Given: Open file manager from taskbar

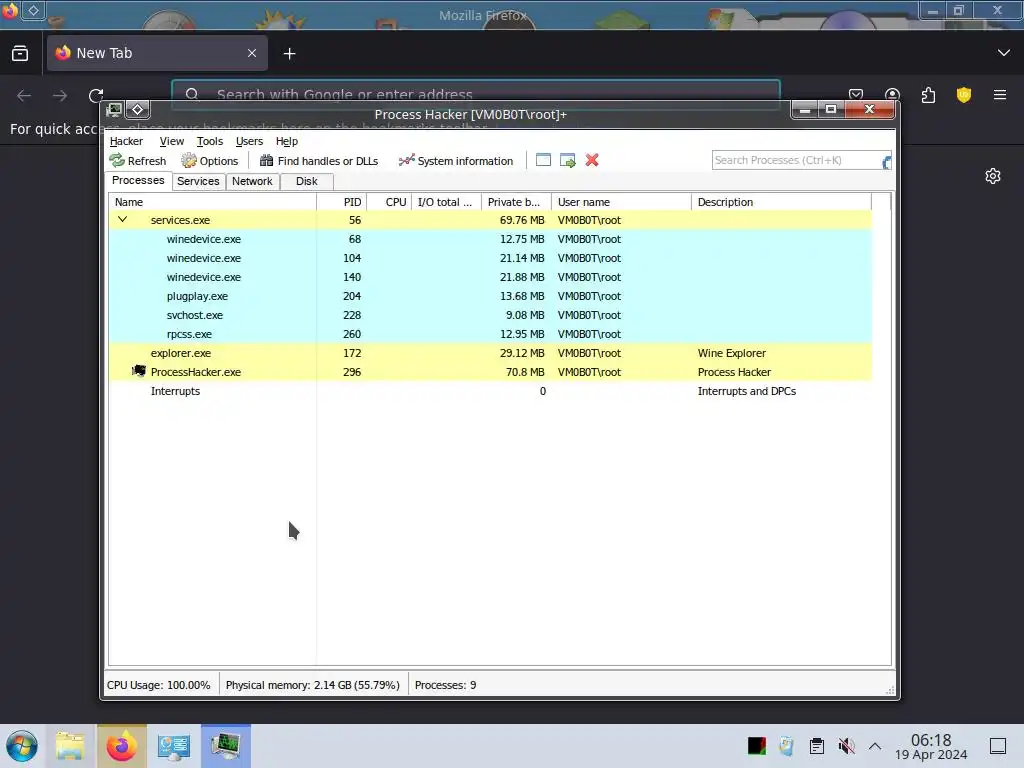Looking at the screenshot, I should (70, 746).
